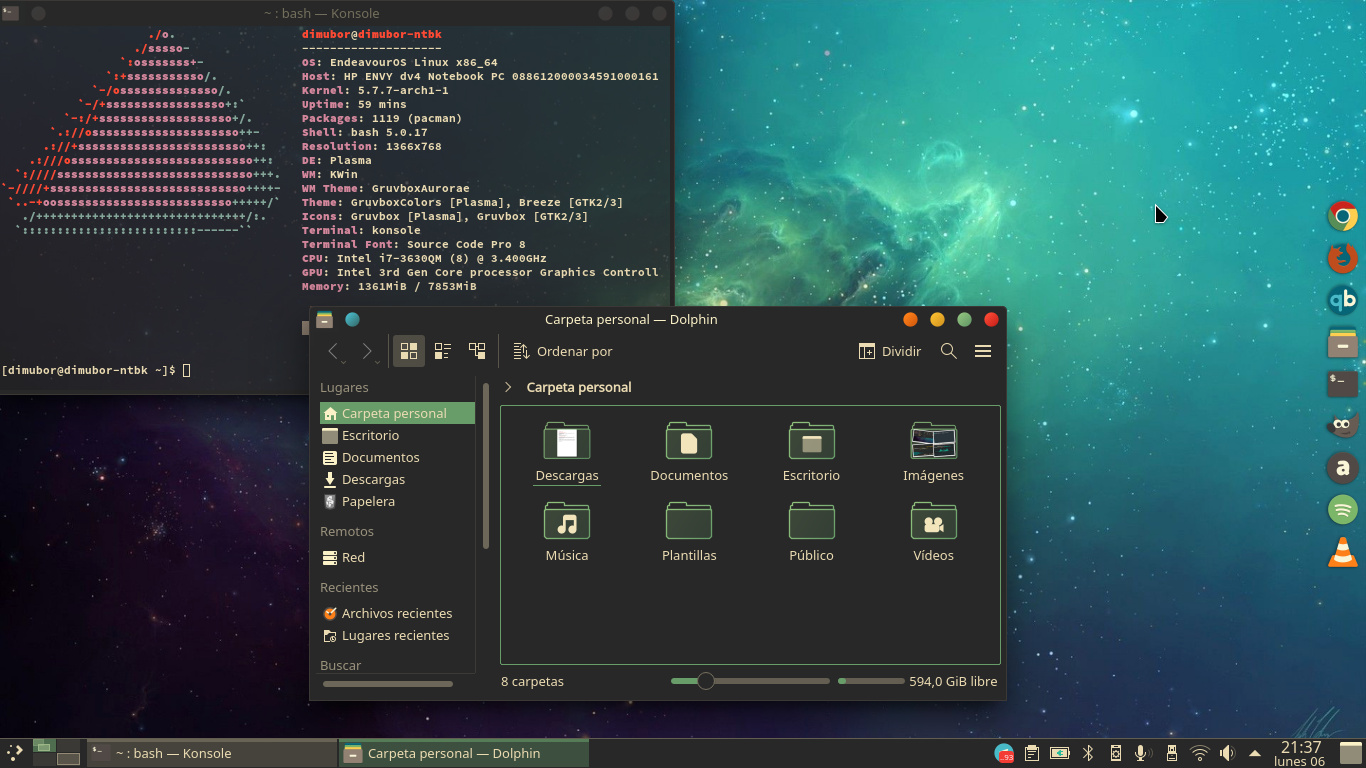The width and height of the screenshot is (1366, 768).
Task: Open Archivos recientes in sidebar
Action: point(397,613)
